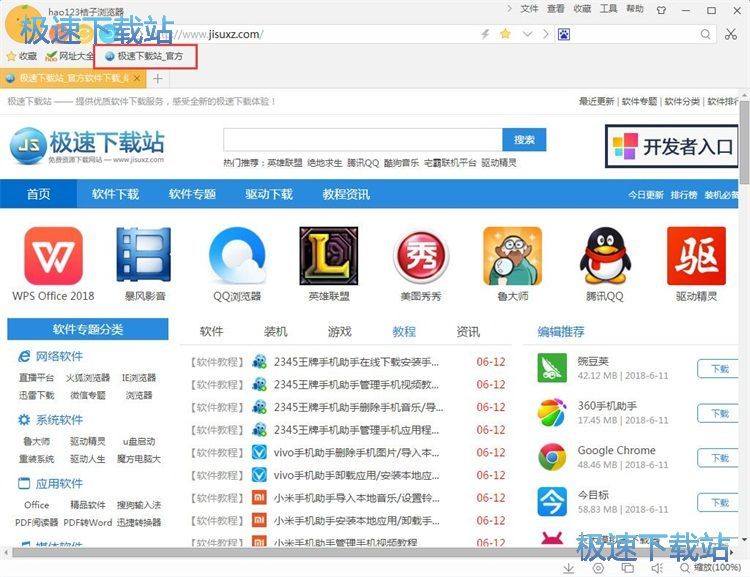This screenshot has width=750, height=577.
Task: Open the 极速下载站_官方 bookmark
Action: pyautogui.click(x=144, y=56)
